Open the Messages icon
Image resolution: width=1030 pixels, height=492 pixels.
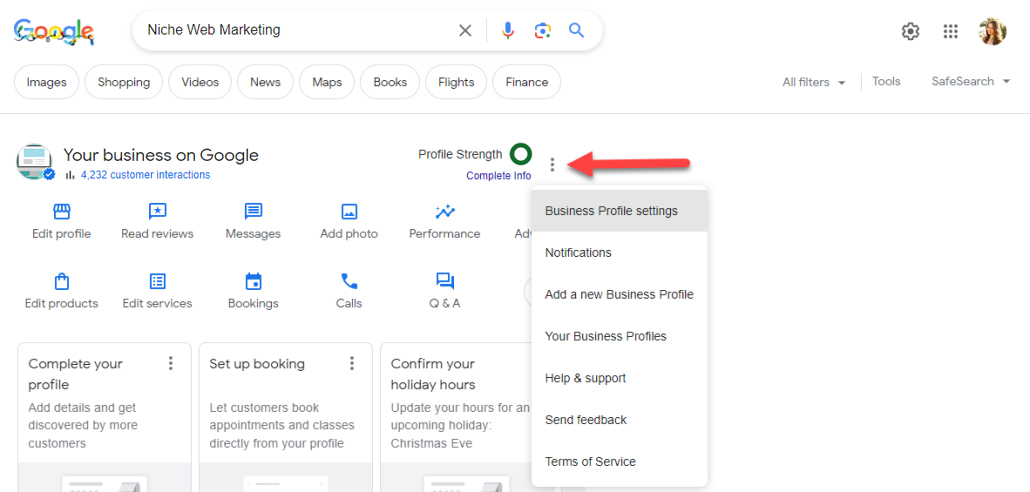point(253,212)
